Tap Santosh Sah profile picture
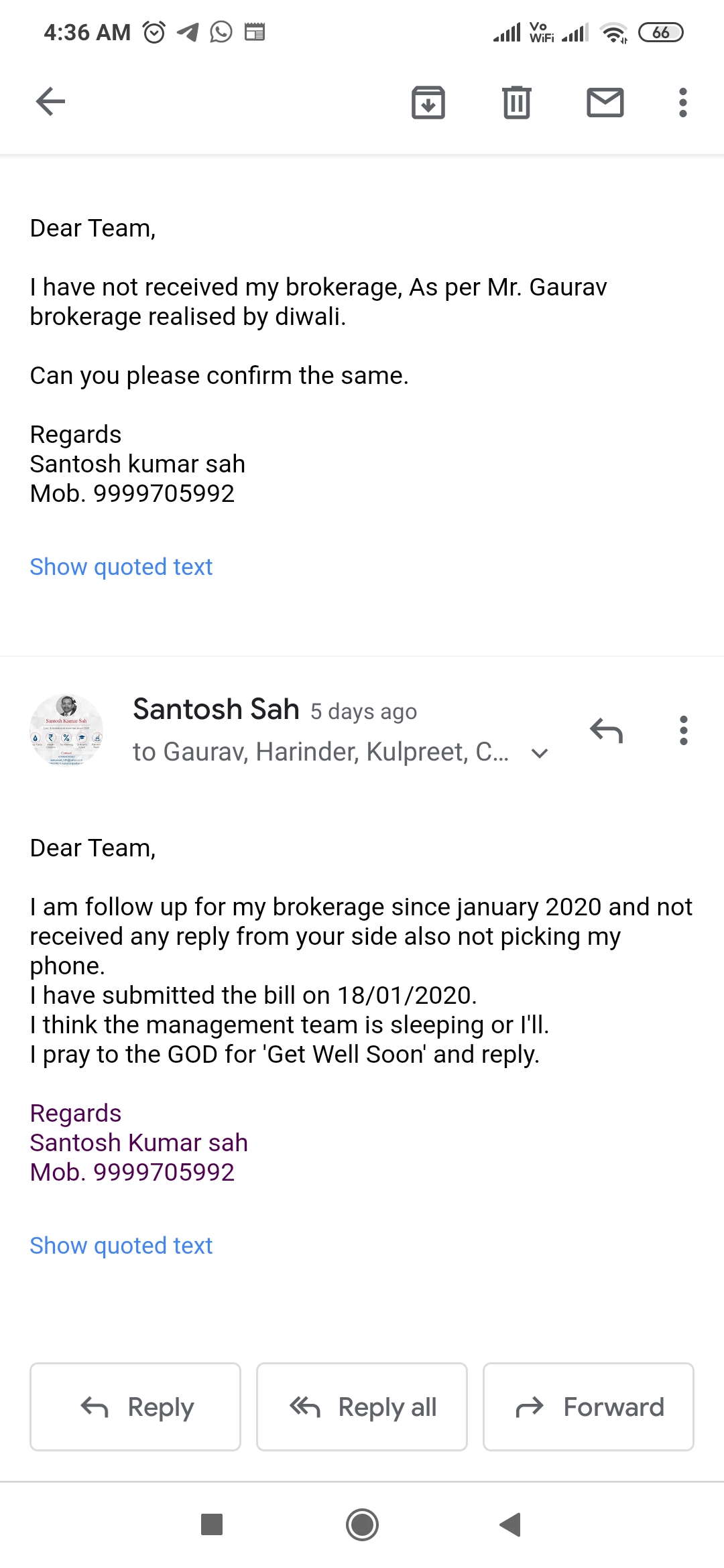Screen dimensions: 724x1568 point(66,730)
